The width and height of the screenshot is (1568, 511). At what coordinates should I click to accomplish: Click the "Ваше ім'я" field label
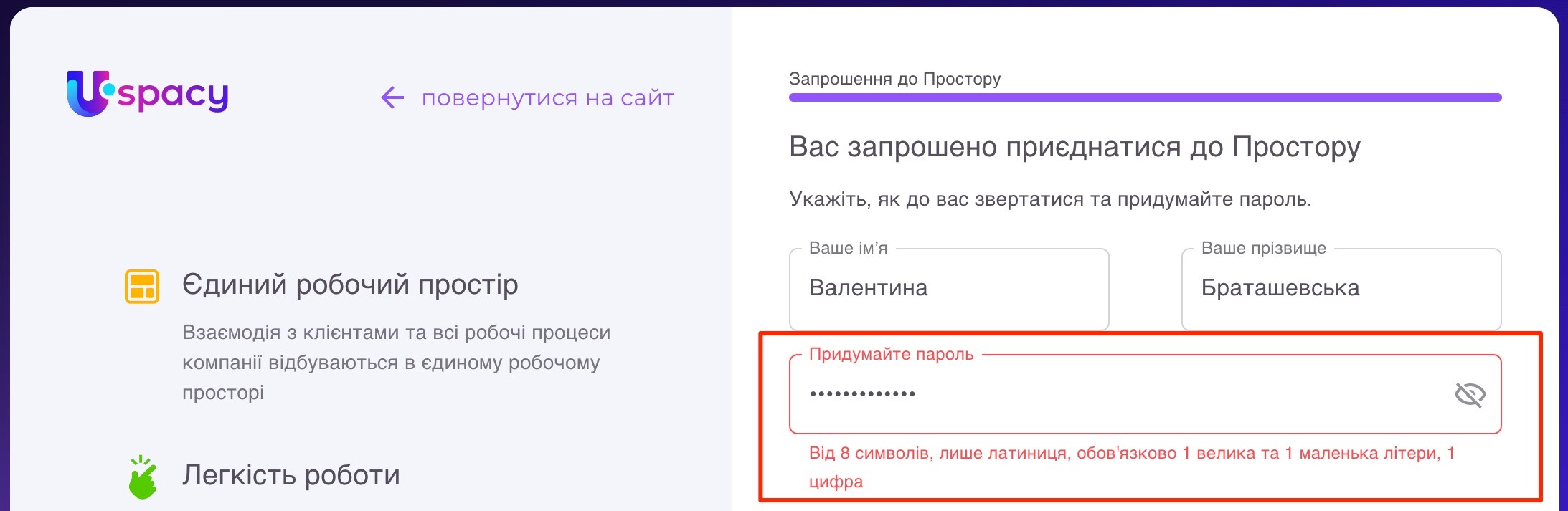[848, 248]
